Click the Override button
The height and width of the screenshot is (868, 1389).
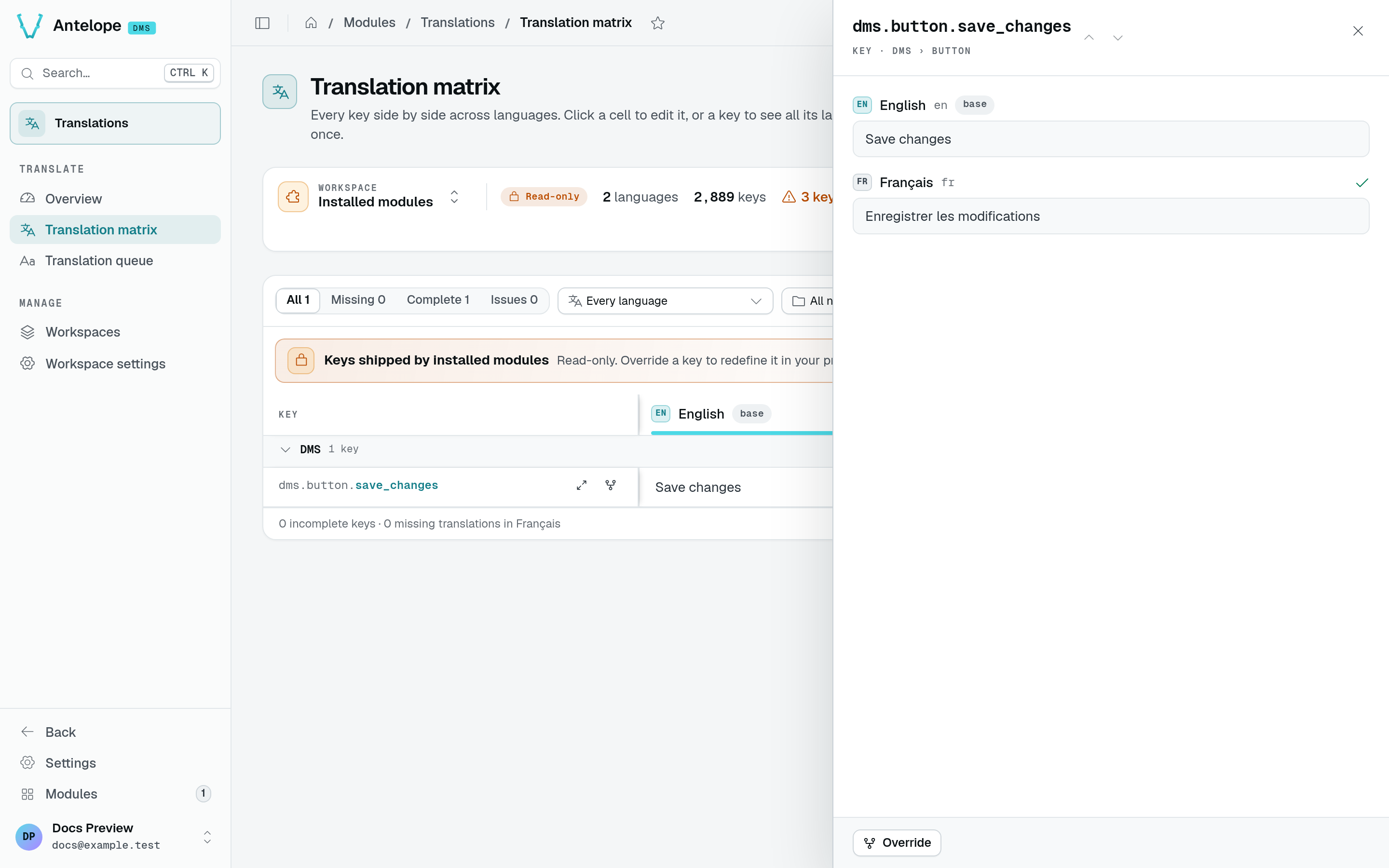[897, 843]
